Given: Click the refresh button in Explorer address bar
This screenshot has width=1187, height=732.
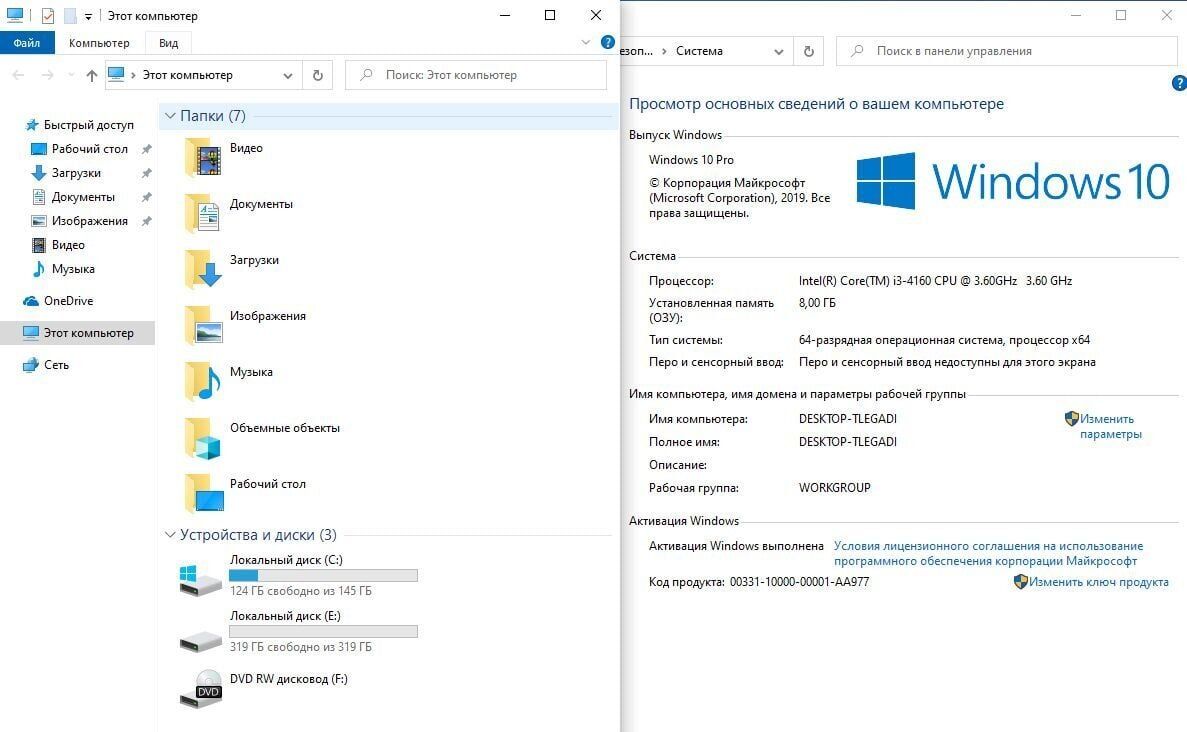Looking at the screenshot, I should tap(318, 75).
